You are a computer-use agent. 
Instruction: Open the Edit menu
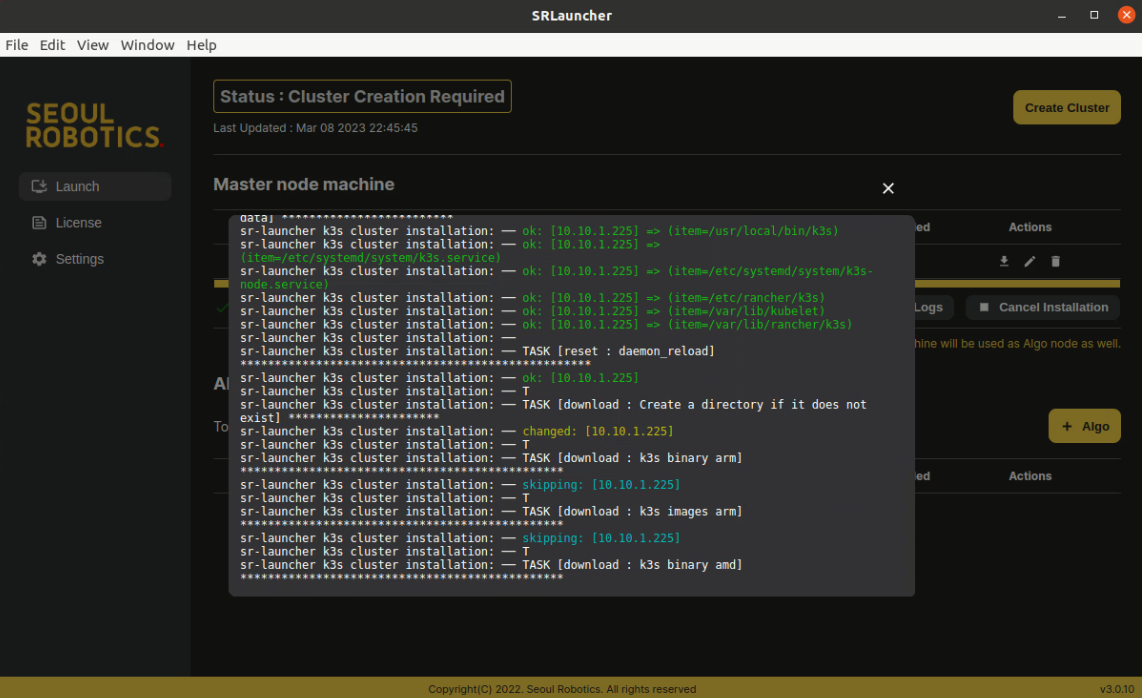click(52, 45)
